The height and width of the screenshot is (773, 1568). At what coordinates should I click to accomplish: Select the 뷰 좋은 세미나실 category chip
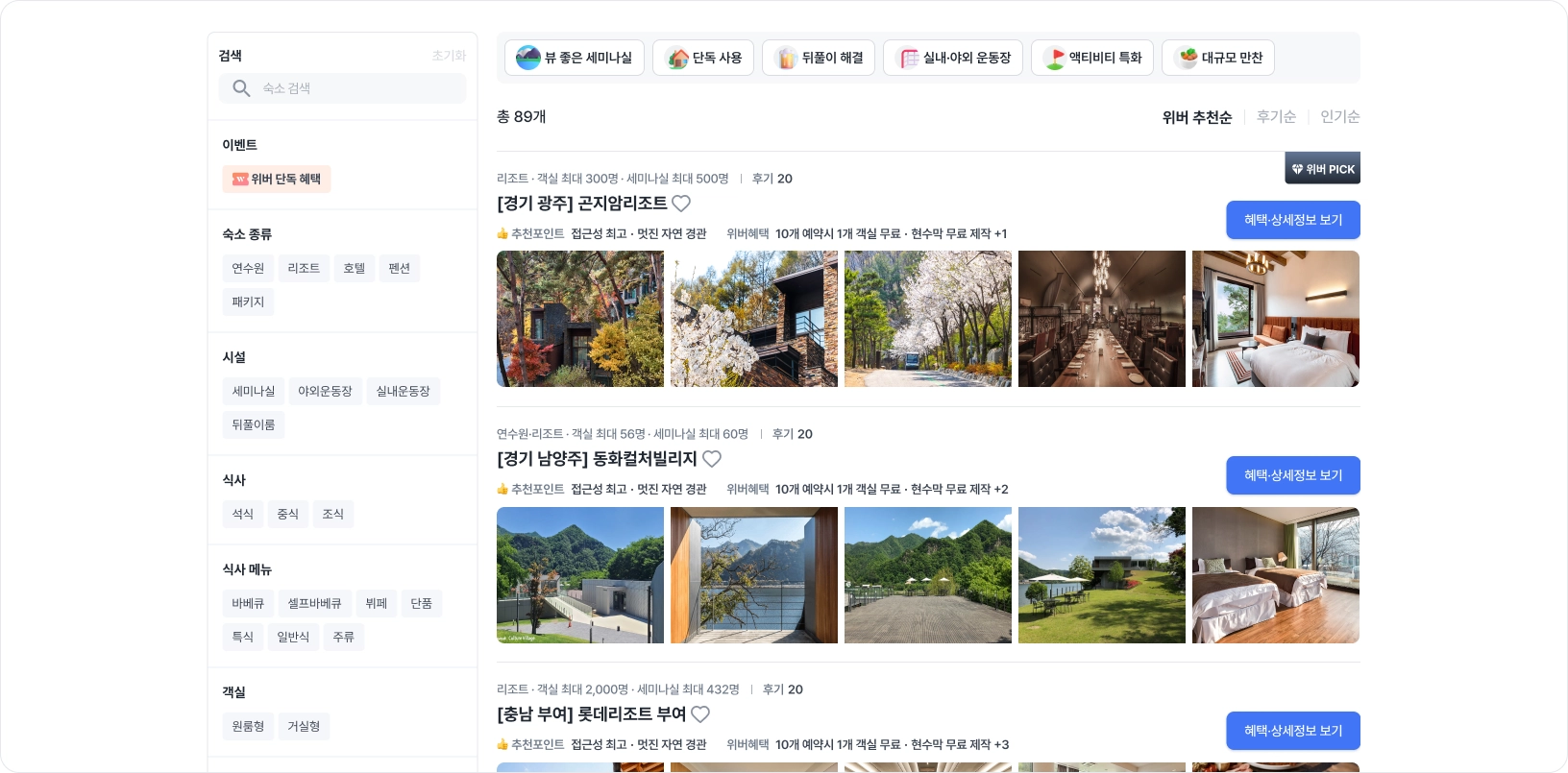pyautogui.click(x=575, y=58)
